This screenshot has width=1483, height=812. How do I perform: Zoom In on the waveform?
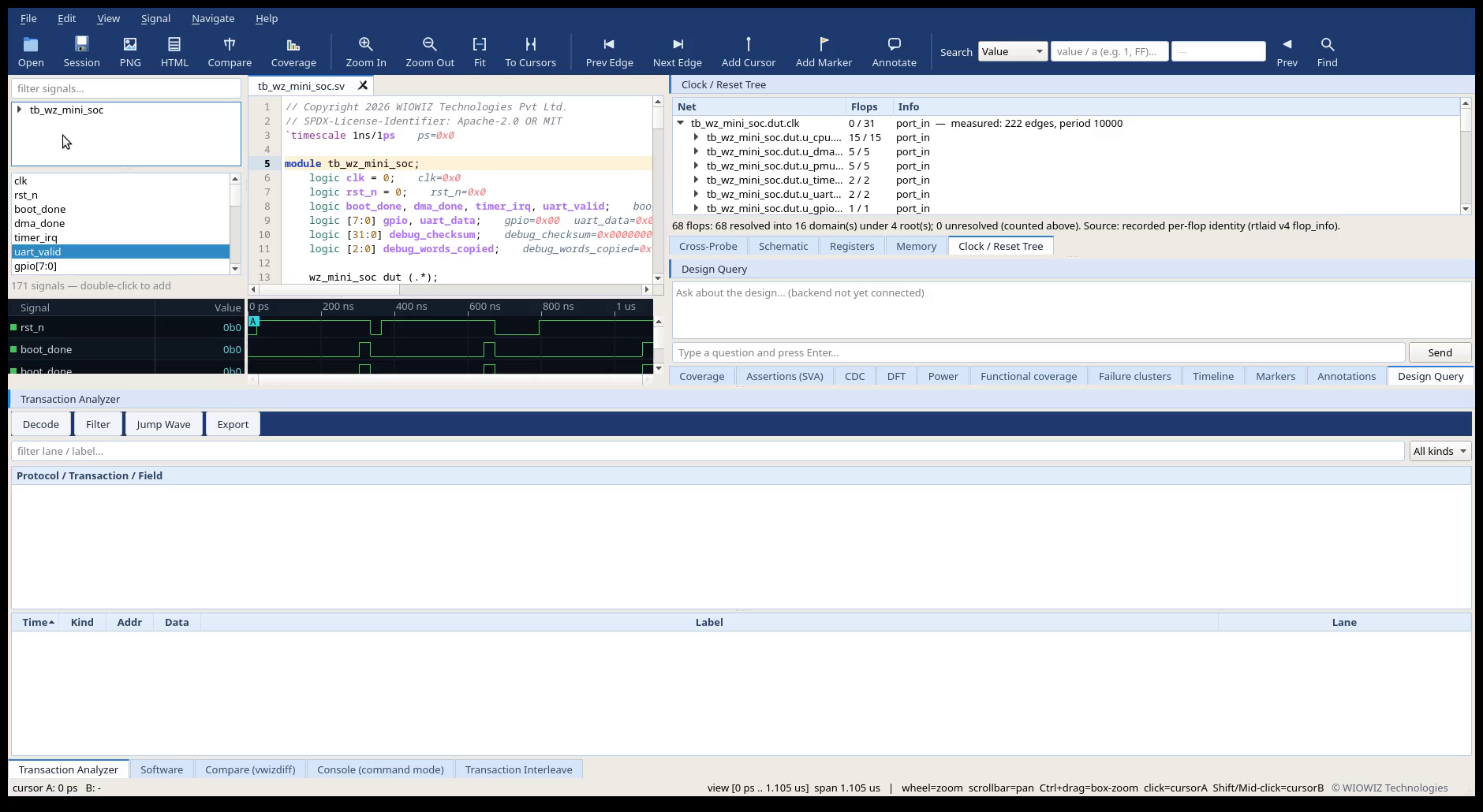pyautogui.click(x=366, y=52)
